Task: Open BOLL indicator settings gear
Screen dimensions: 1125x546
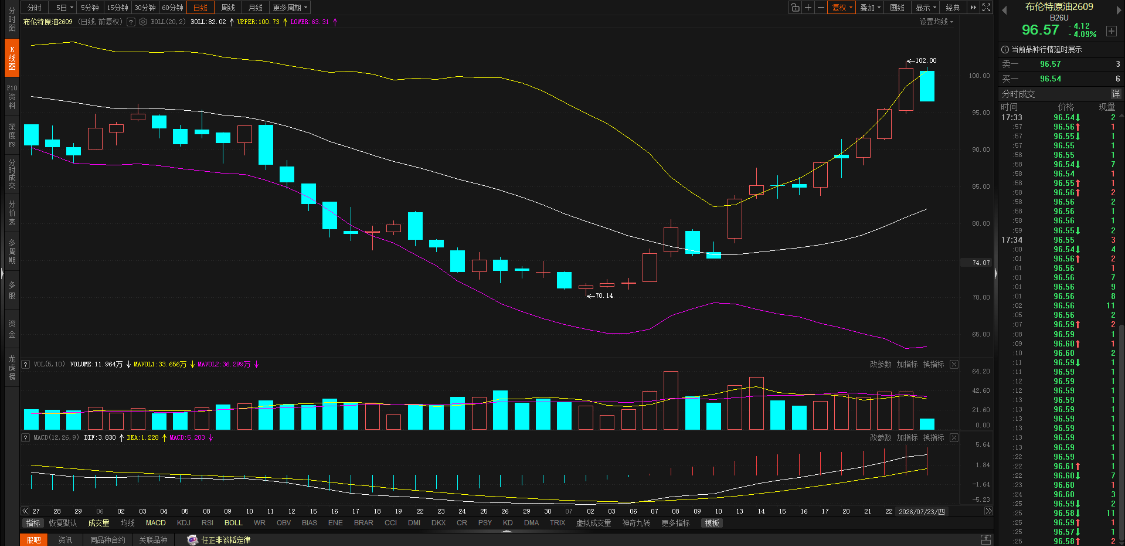Action: tap(143, 22)
